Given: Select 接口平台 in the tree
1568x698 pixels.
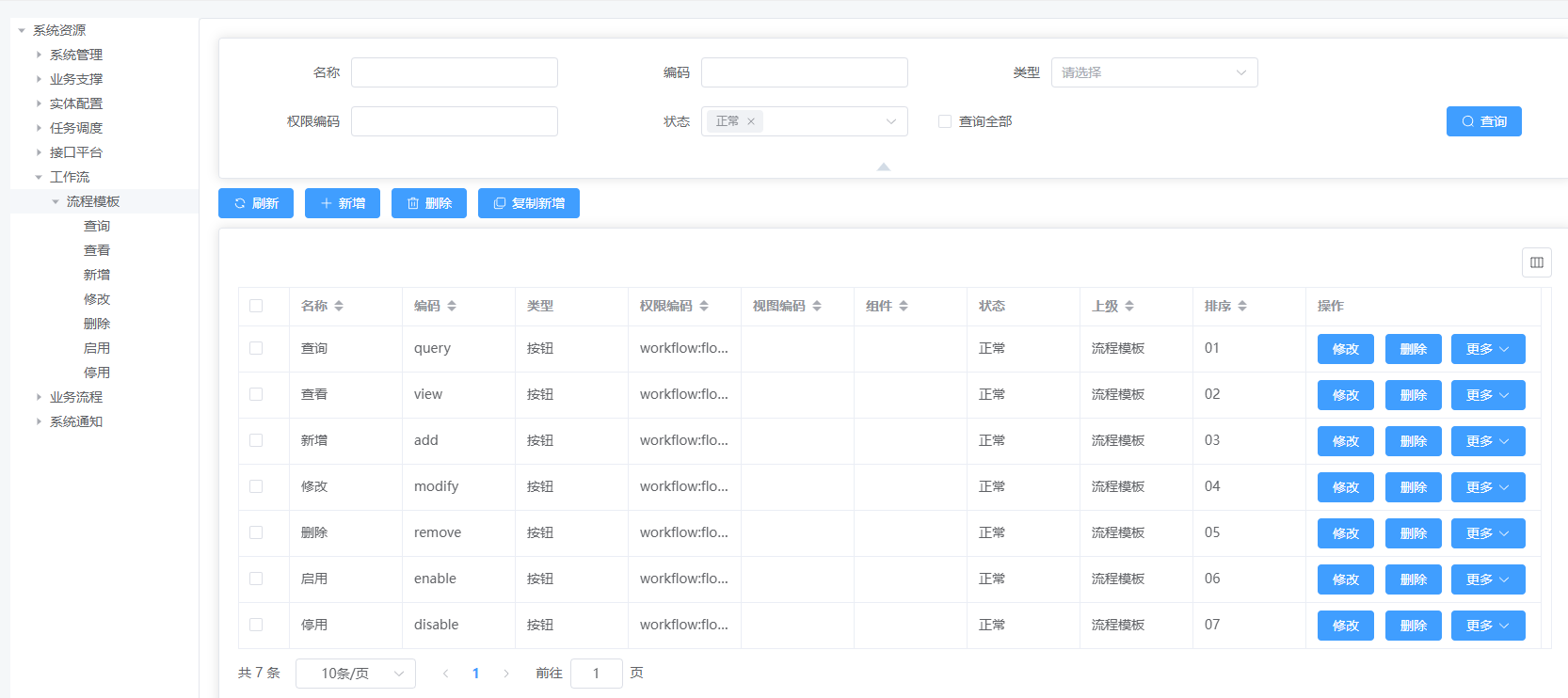Looking at the screenshot, I should [76, 153].
